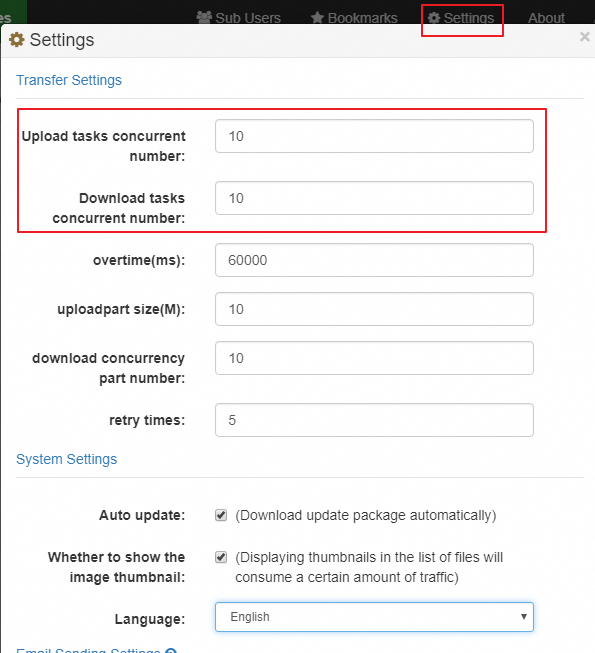Click the retry times input field
The height and width of the screenshot is (653, 595).
pyautogui.click(x=374, y=420)
